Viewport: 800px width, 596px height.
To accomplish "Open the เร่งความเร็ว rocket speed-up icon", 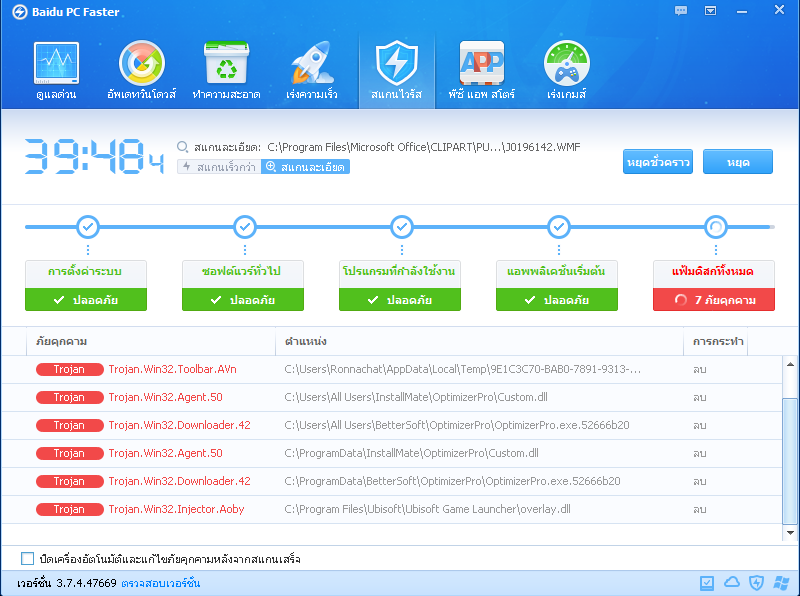I will tap(311, 70).
